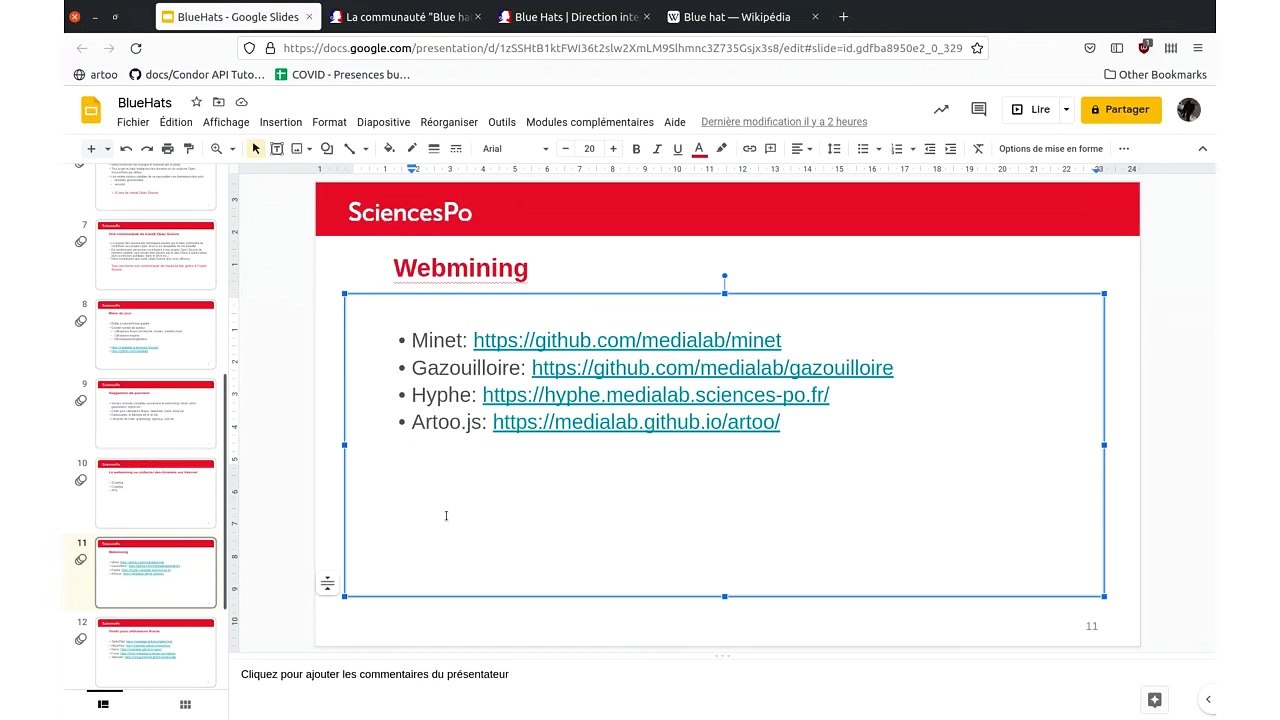The height and width of the screenshot is (720, 1280).
Task: Open bulleted list style dropdown arrow
Action: (879, 149)
